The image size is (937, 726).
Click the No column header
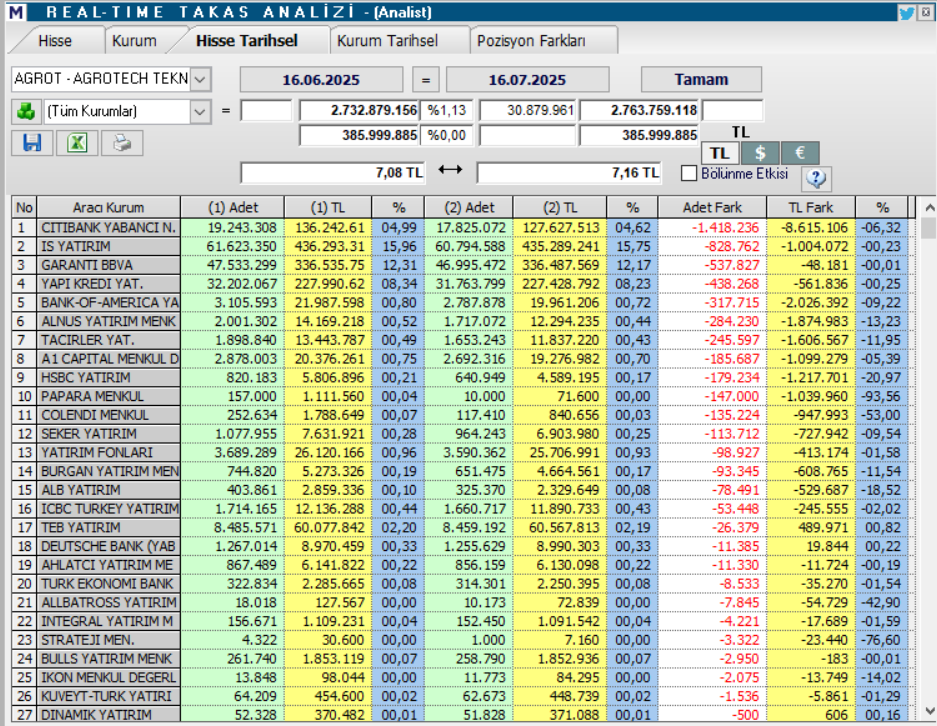point(24,207)
